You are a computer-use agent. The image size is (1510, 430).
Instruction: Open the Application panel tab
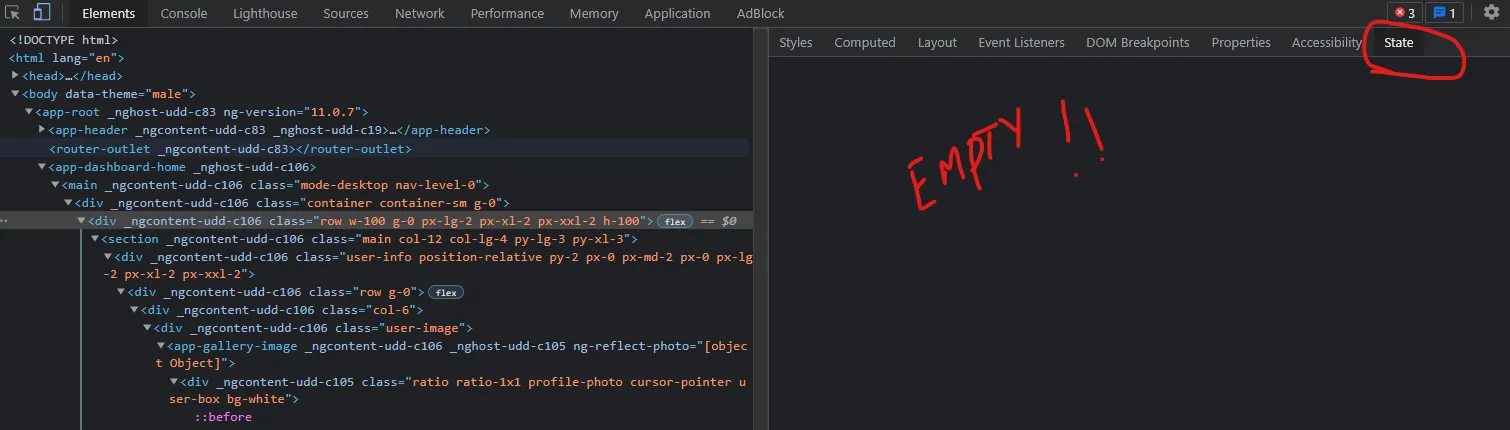click(678, 13)
